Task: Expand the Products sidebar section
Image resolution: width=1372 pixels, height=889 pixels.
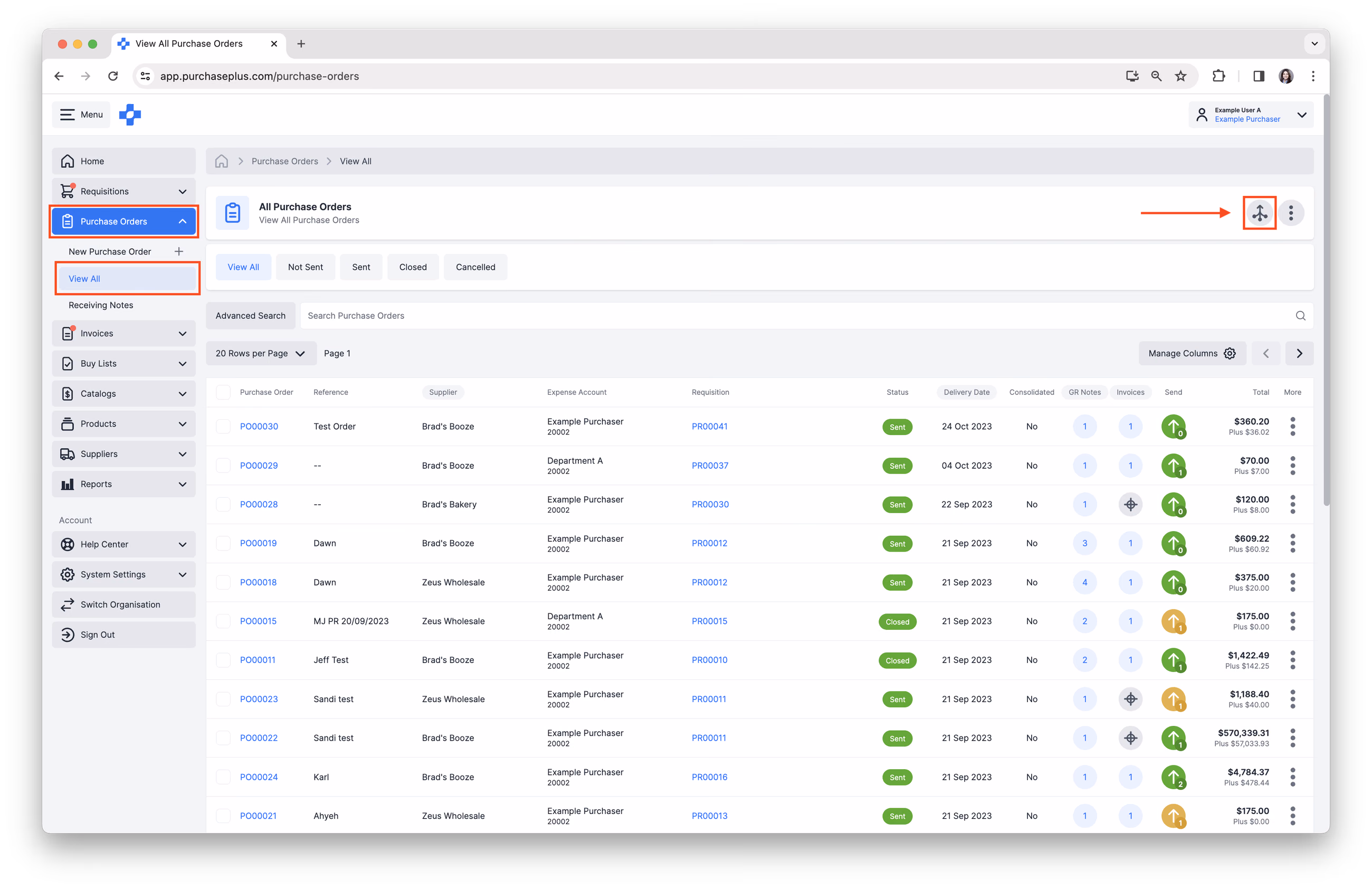Action: (123, 424)
